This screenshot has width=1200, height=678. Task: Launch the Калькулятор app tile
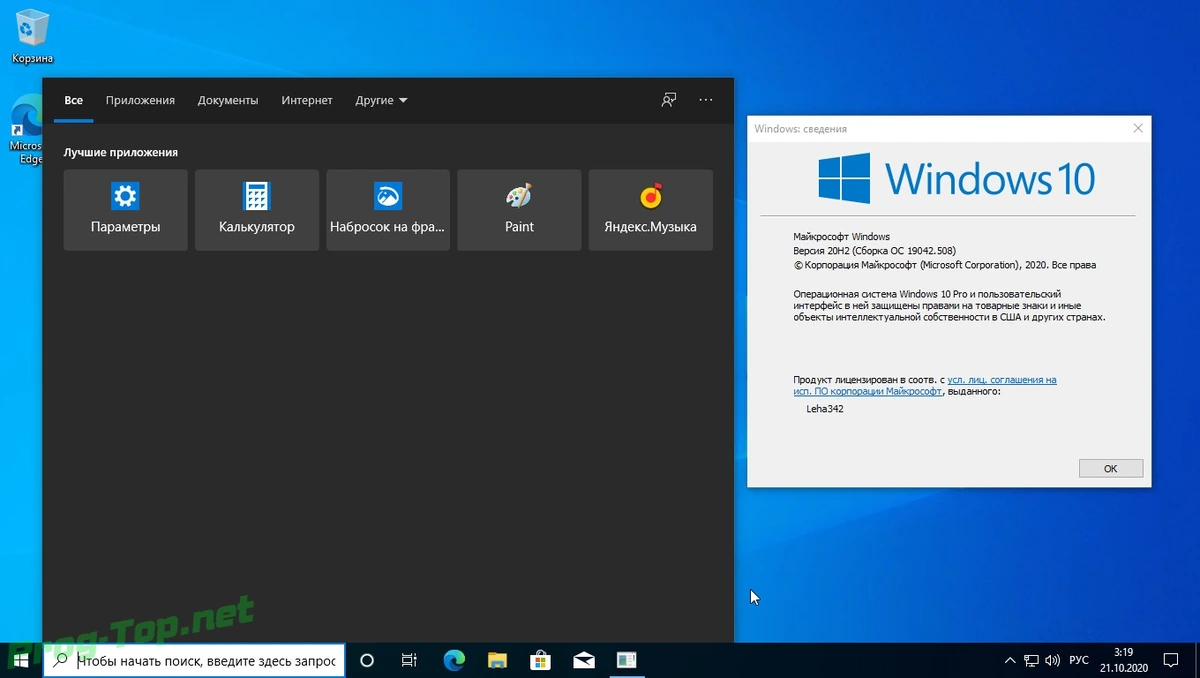point(257,210)
